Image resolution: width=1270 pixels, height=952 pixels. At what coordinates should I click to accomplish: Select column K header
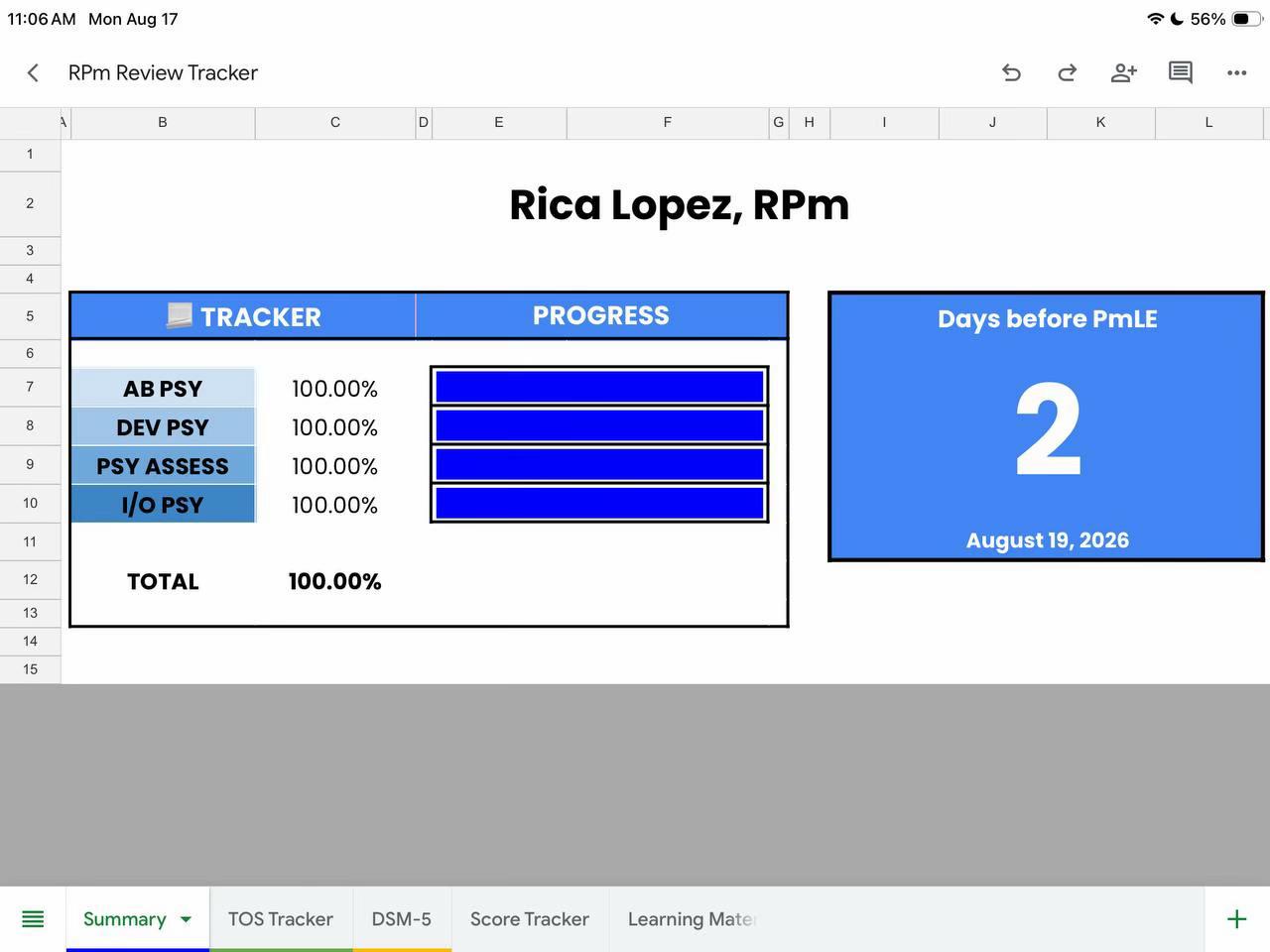click(1100, 122)
